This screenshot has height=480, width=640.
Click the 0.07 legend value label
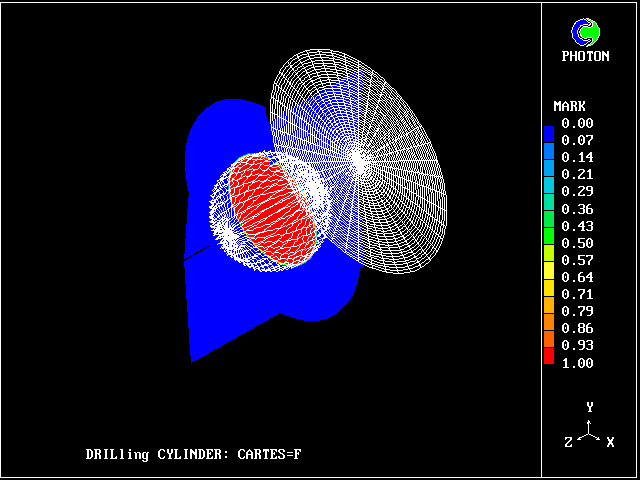577,140
